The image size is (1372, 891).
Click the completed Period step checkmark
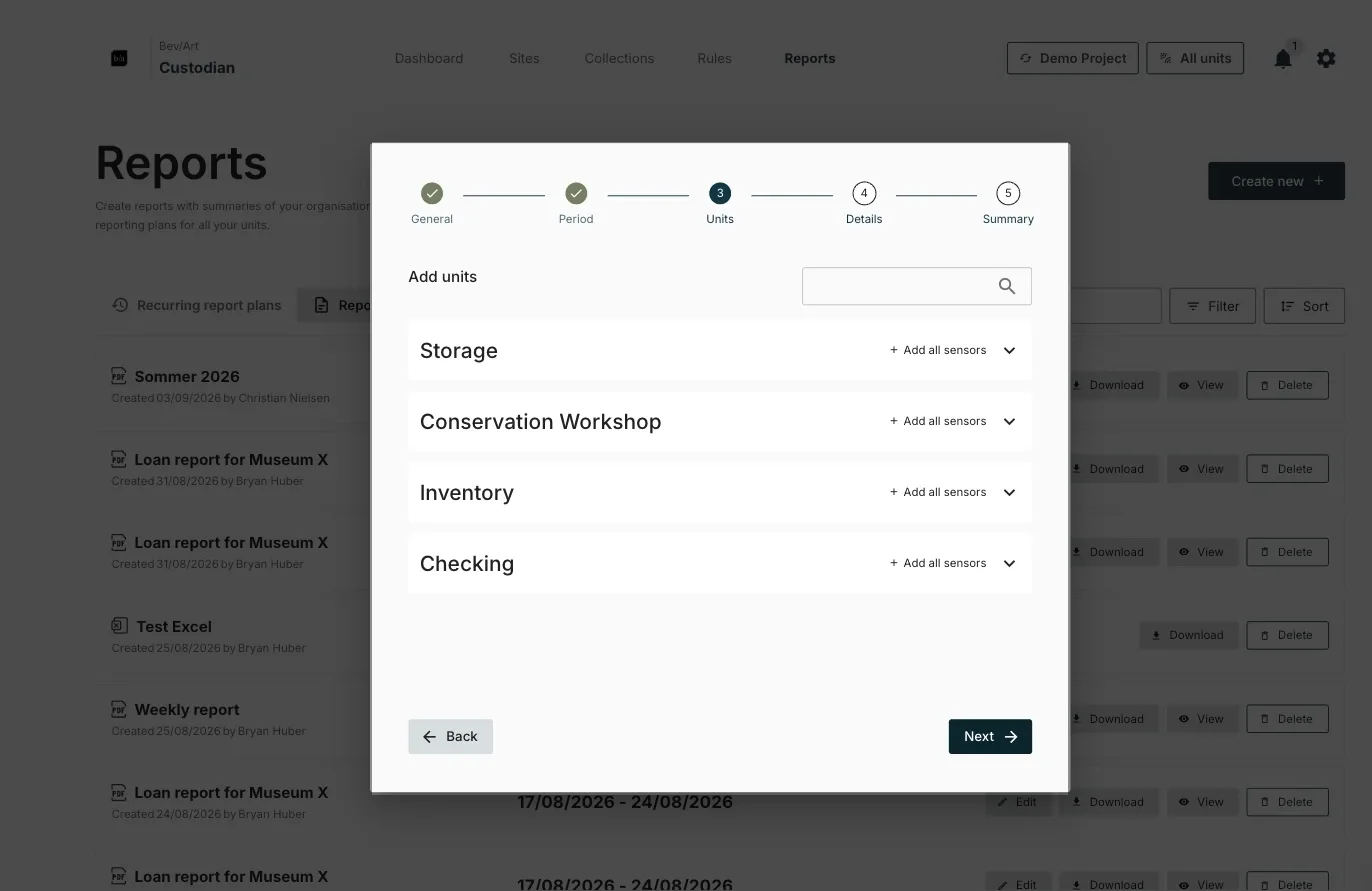pos(576,193)
